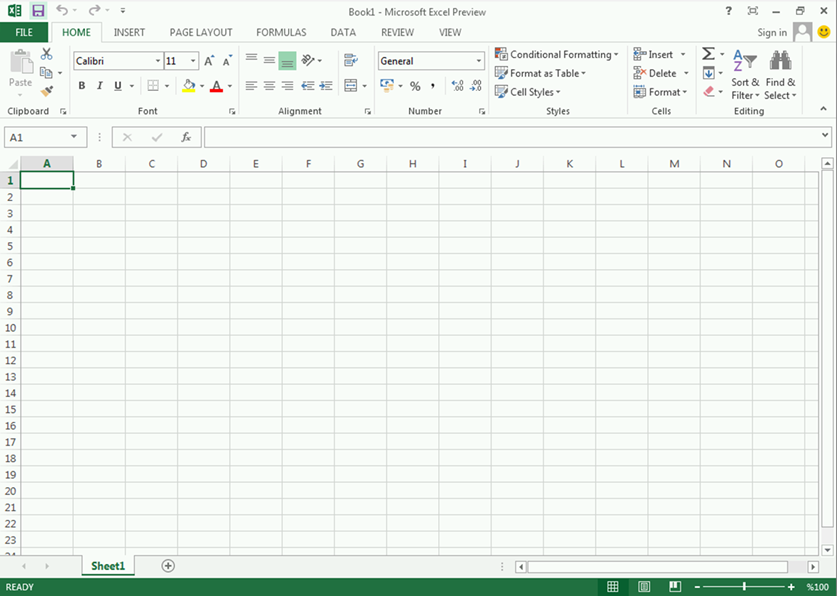Set Middle Align vertical alignment
This screenshot has width=837, height=596.
pos(269,60)
